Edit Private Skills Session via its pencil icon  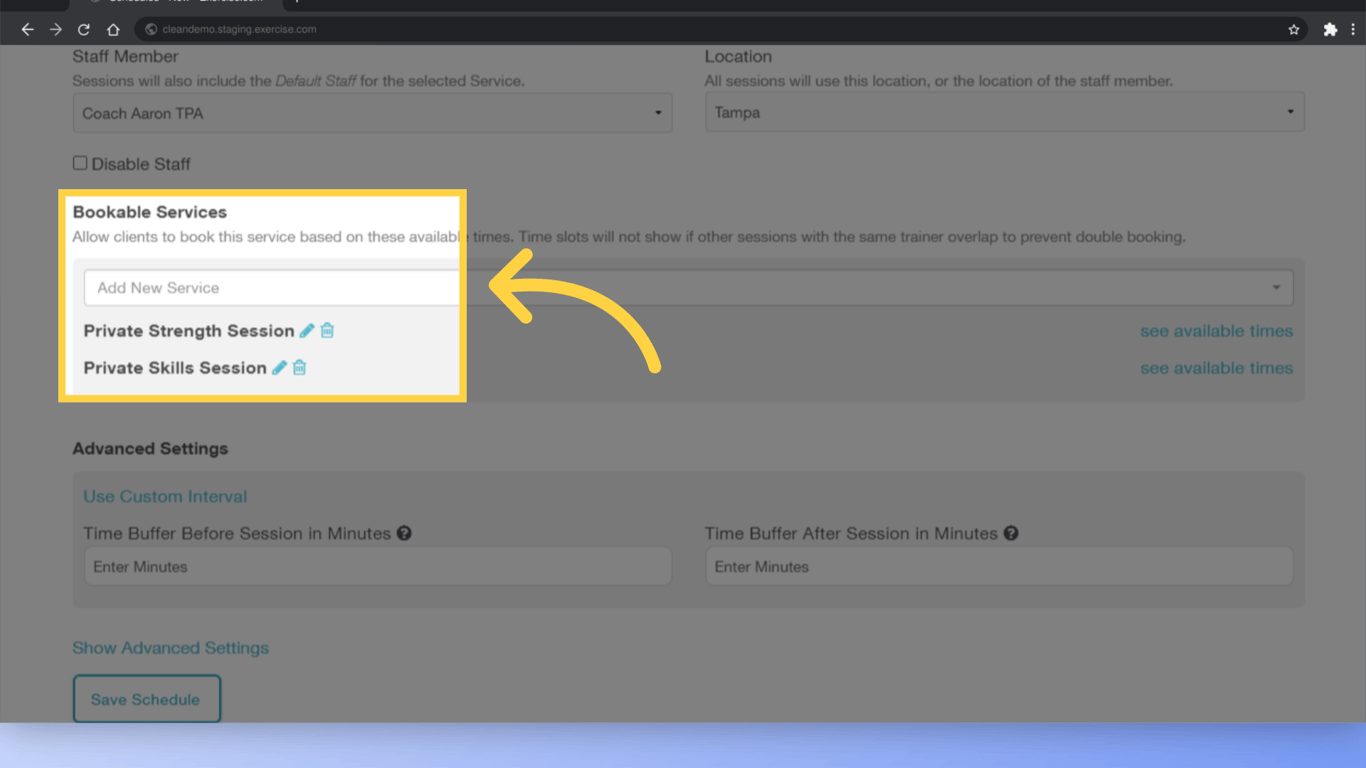278,367
